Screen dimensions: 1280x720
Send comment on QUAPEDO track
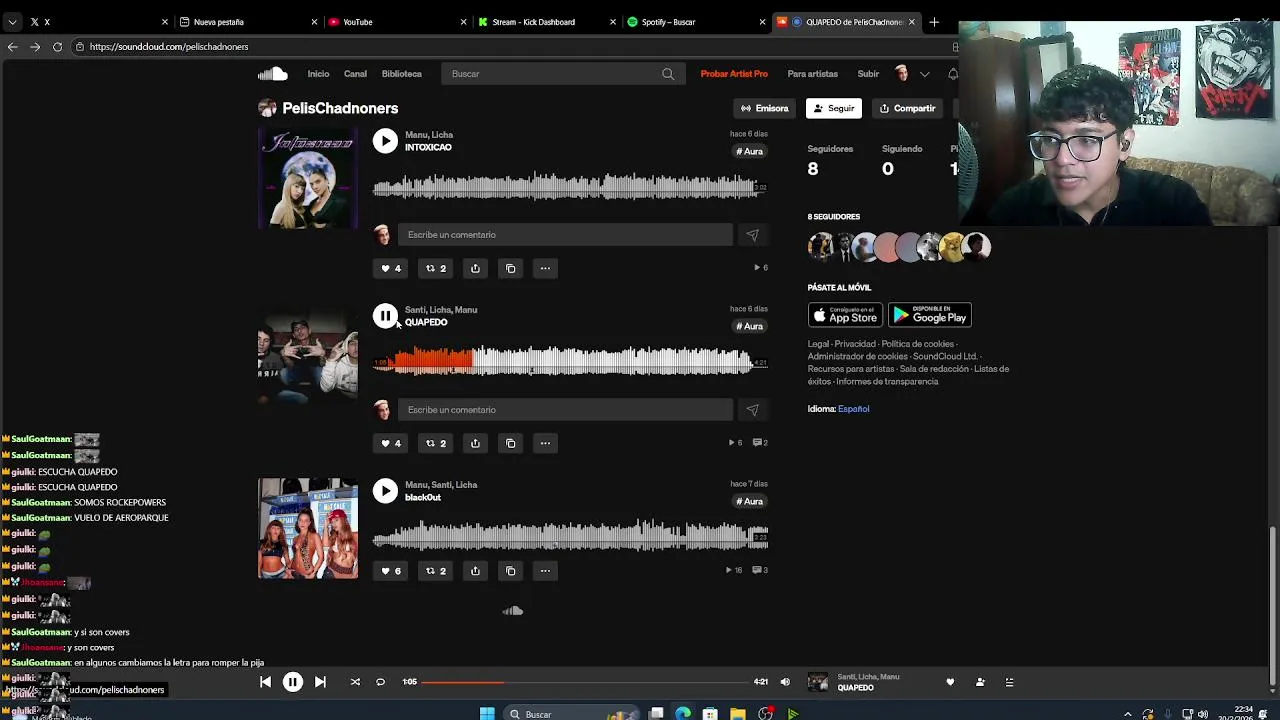click(x=752, y=410)
